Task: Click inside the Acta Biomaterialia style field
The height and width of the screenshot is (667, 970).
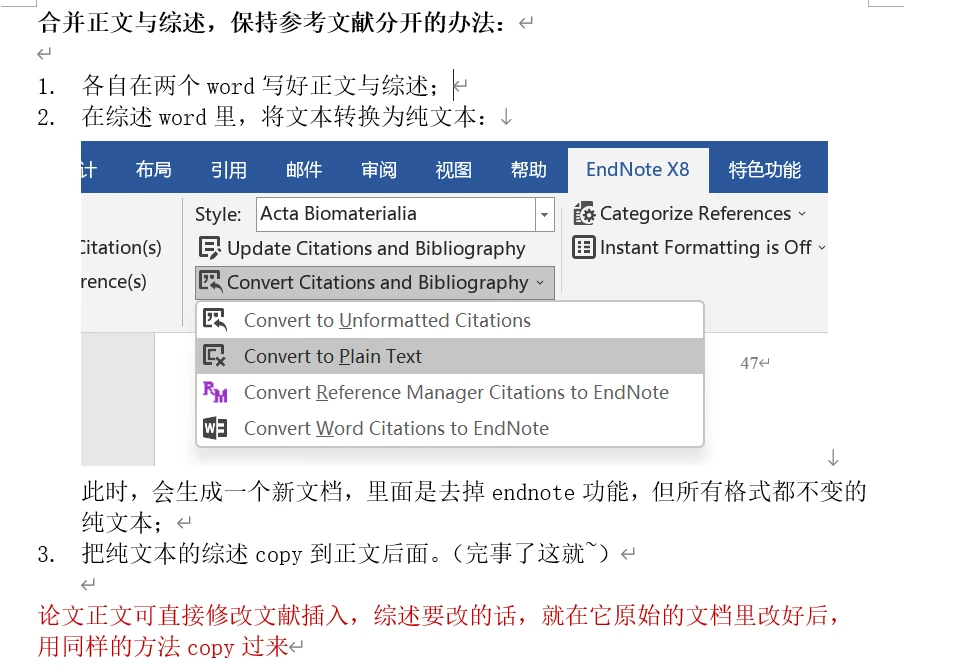Action: coord(396,214)
